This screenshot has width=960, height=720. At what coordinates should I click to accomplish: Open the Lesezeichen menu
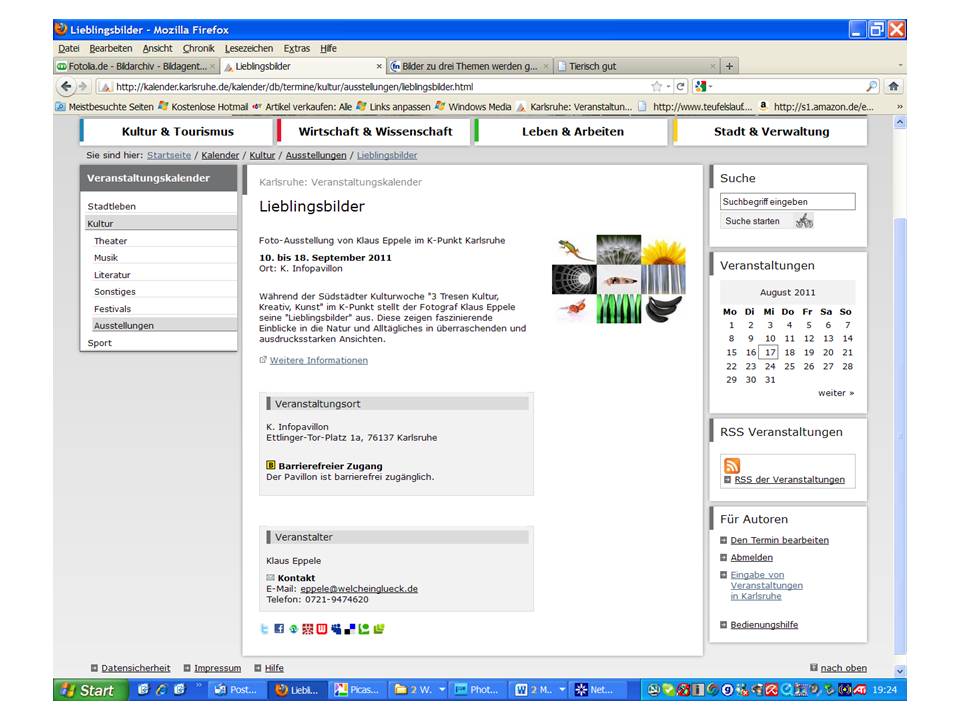tap(249, 48)
